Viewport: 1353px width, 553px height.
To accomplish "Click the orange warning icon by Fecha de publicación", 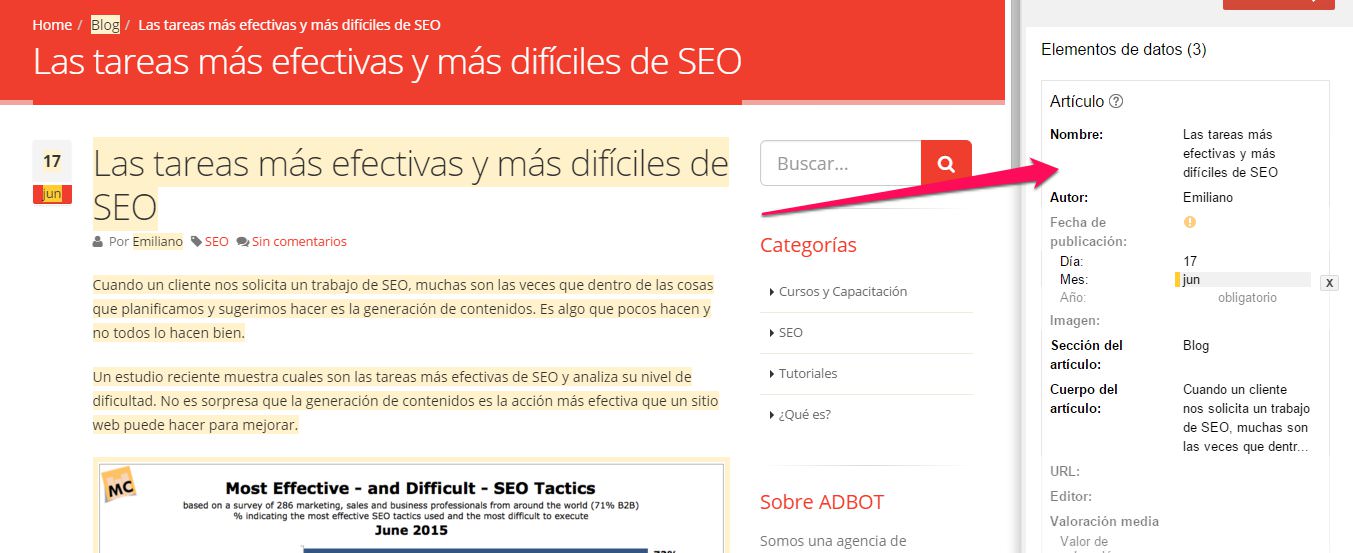I will tap(1189, 222).
